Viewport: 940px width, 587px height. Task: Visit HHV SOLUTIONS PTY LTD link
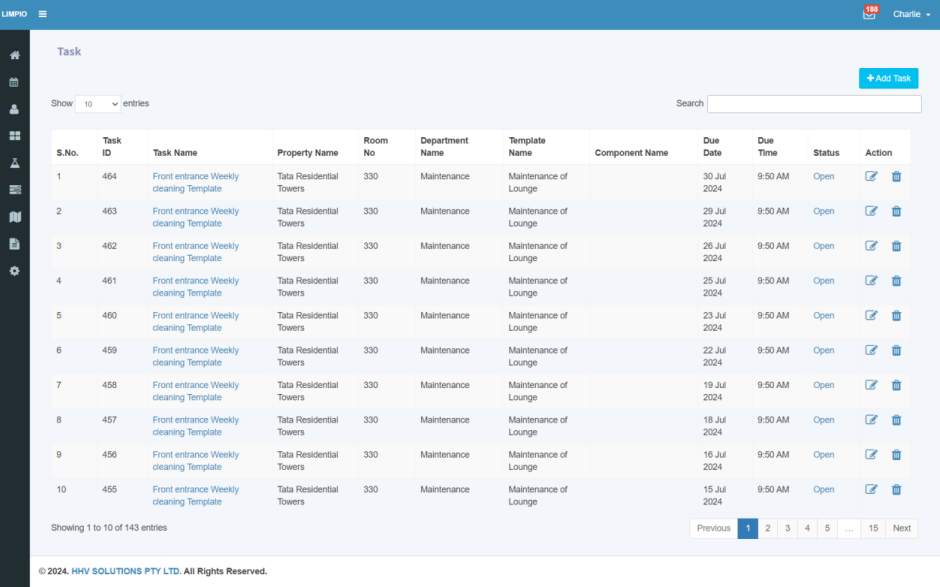(x=126, y=571)
